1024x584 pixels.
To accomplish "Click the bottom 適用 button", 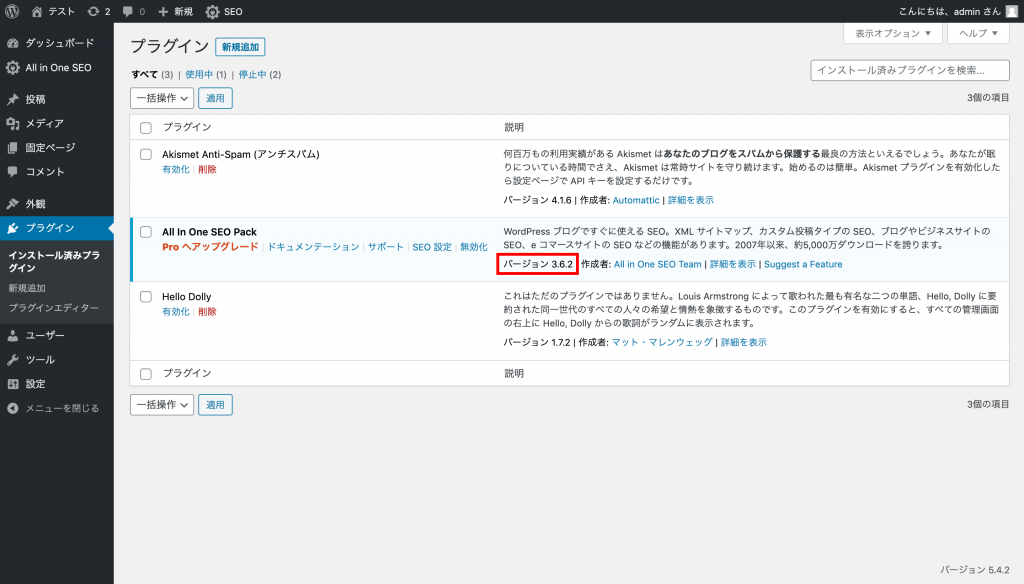I will pos(216,405).
